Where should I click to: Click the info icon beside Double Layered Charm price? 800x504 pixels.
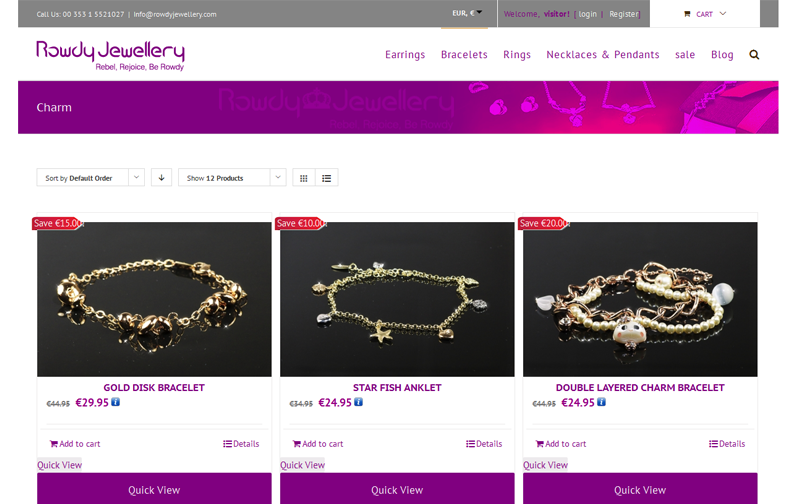pyautogui.click(x=602, y=402)
